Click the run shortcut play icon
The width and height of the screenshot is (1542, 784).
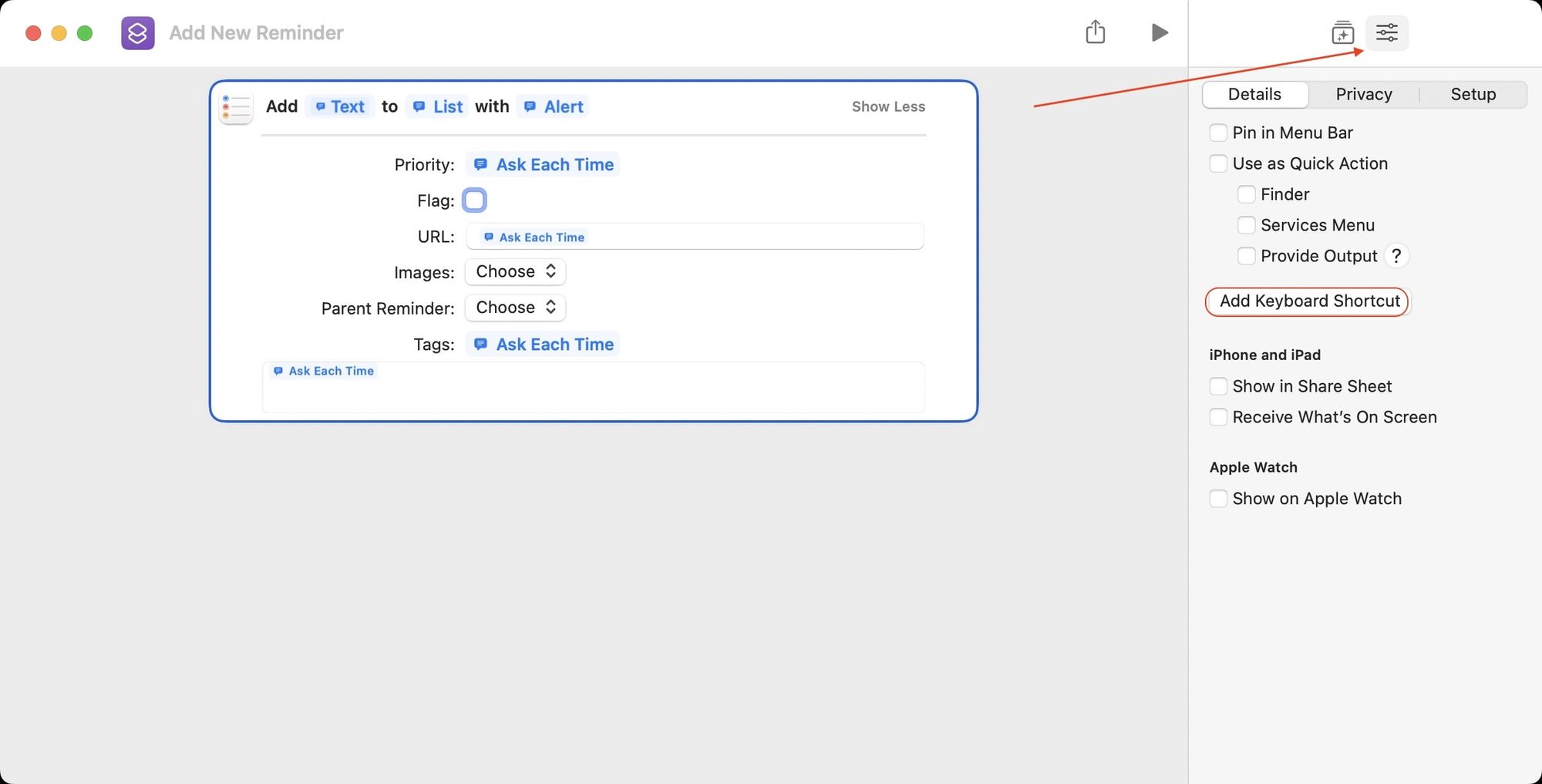[1159, 32]
